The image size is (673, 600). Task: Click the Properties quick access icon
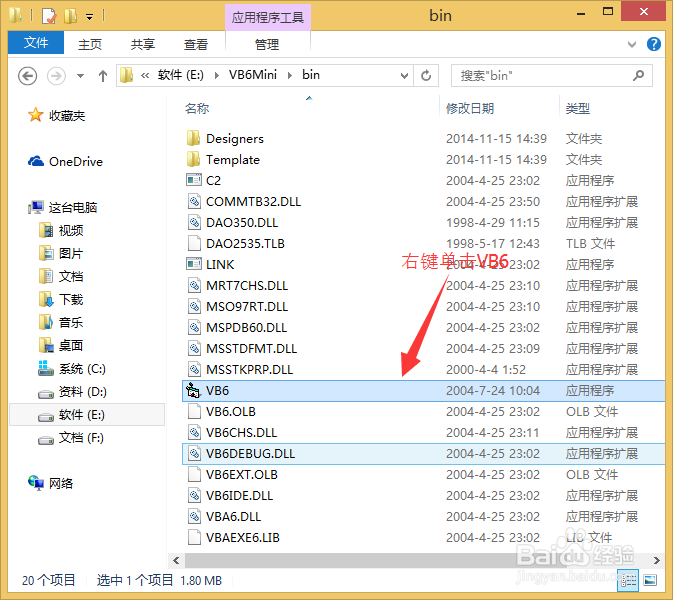tap(49, 16)
